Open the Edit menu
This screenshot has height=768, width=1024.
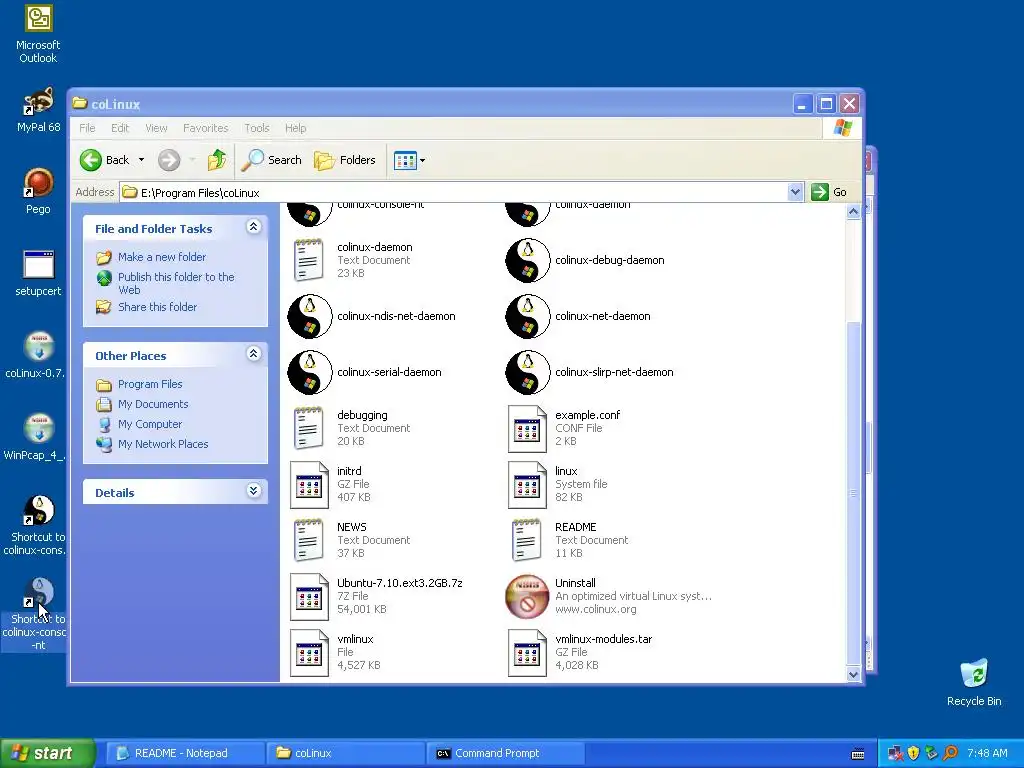click(120, 128)
